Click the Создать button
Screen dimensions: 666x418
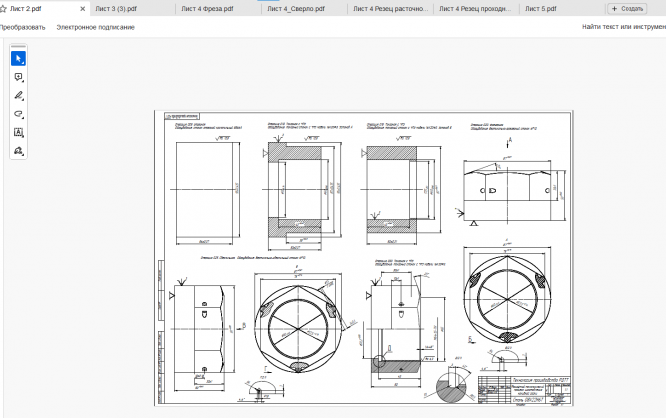pos(627,8)
